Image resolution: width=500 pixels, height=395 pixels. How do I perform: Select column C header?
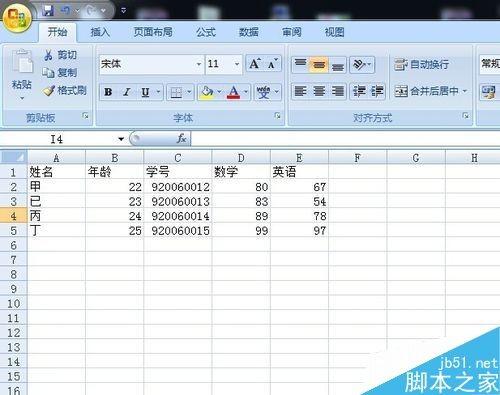[178, 157]
